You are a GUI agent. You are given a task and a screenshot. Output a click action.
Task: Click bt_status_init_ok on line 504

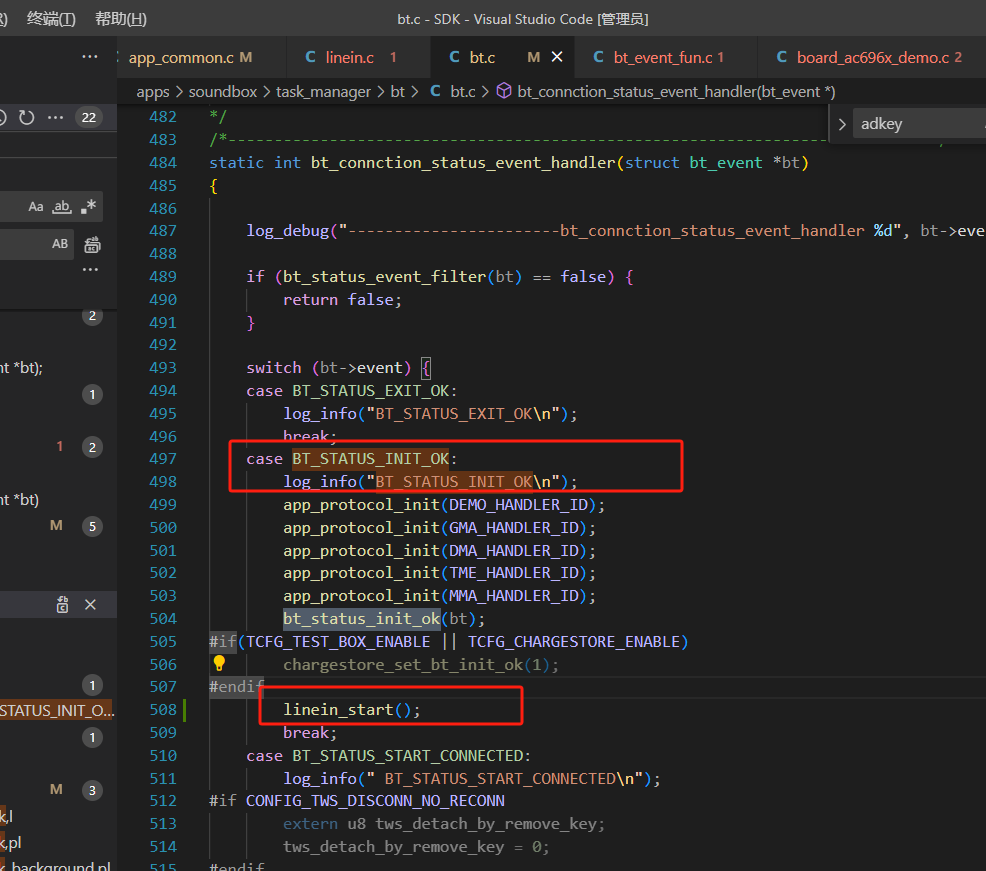pyautogui.click(x=362, y=619)
